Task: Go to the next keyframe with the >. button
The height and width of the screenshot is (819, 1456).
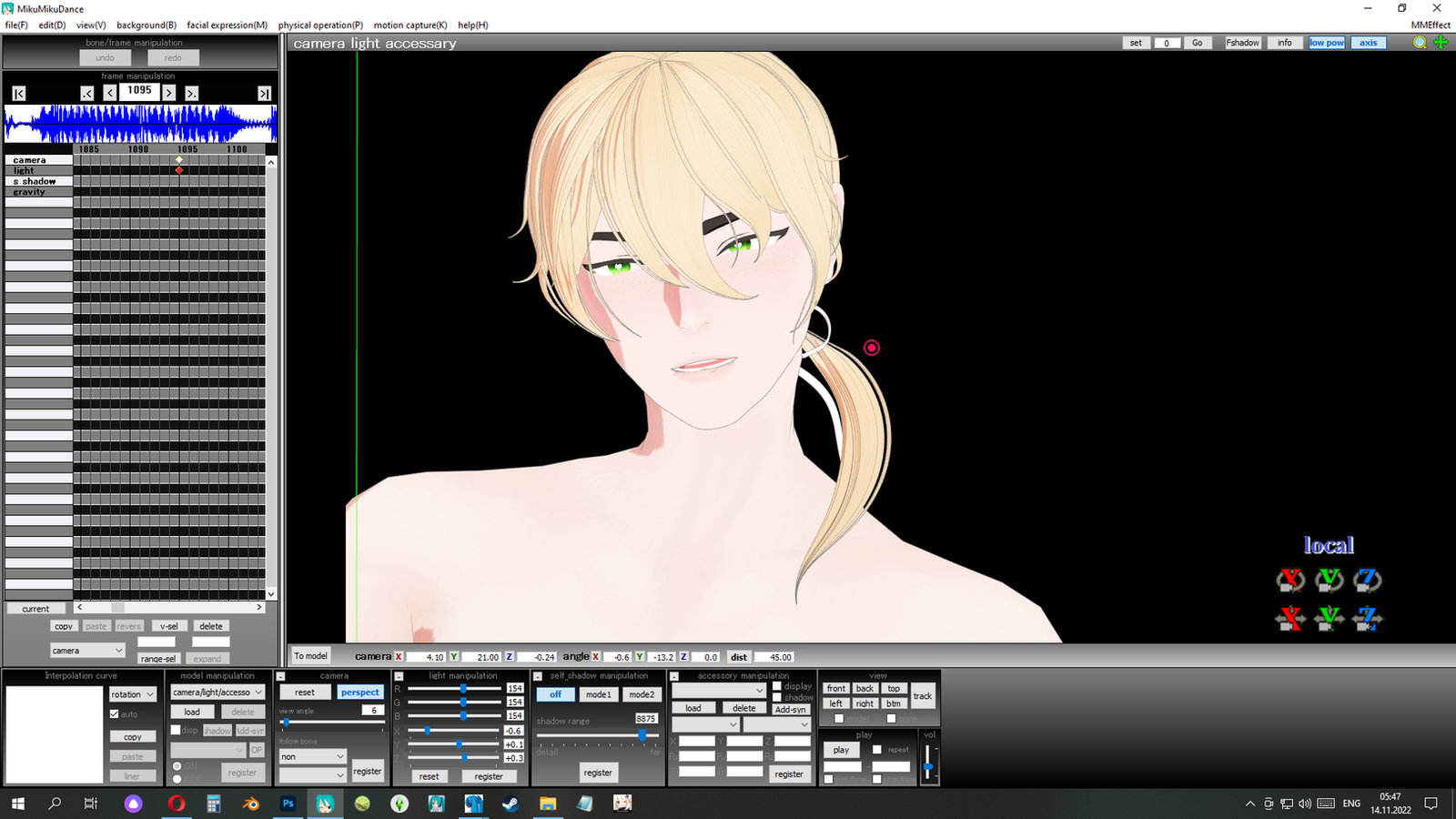Action: (x=191, y=93)
